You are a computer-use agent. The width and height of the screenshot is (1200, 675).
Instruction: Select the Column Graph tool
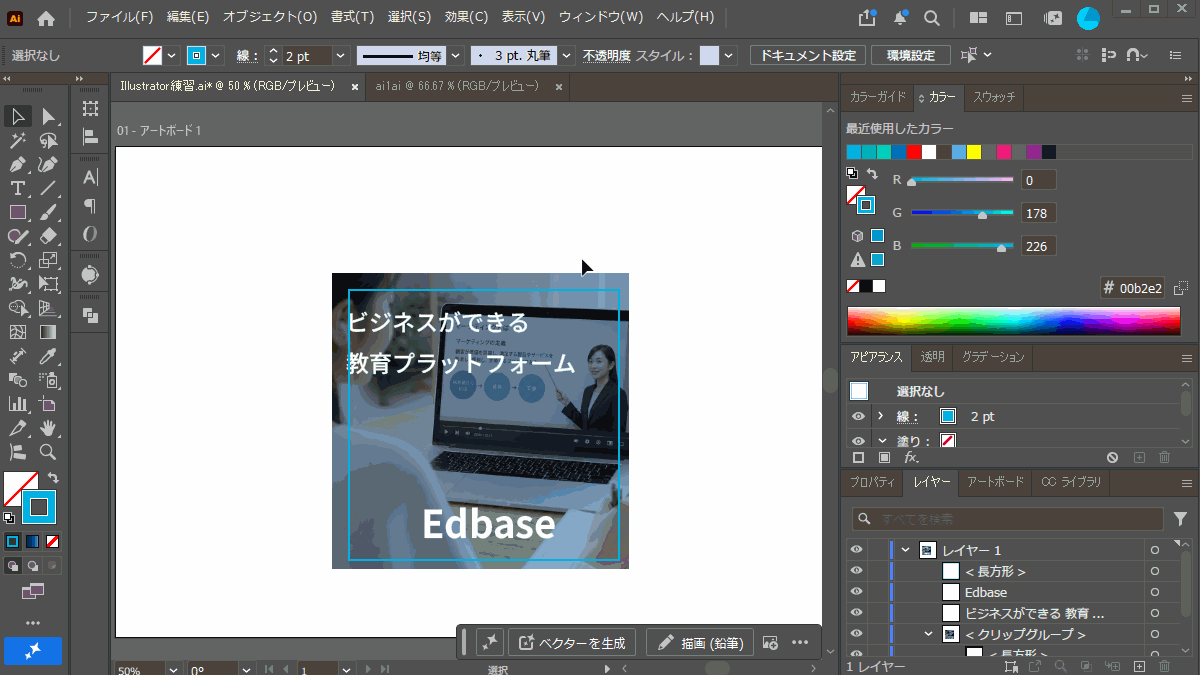[x=18, y=404]
